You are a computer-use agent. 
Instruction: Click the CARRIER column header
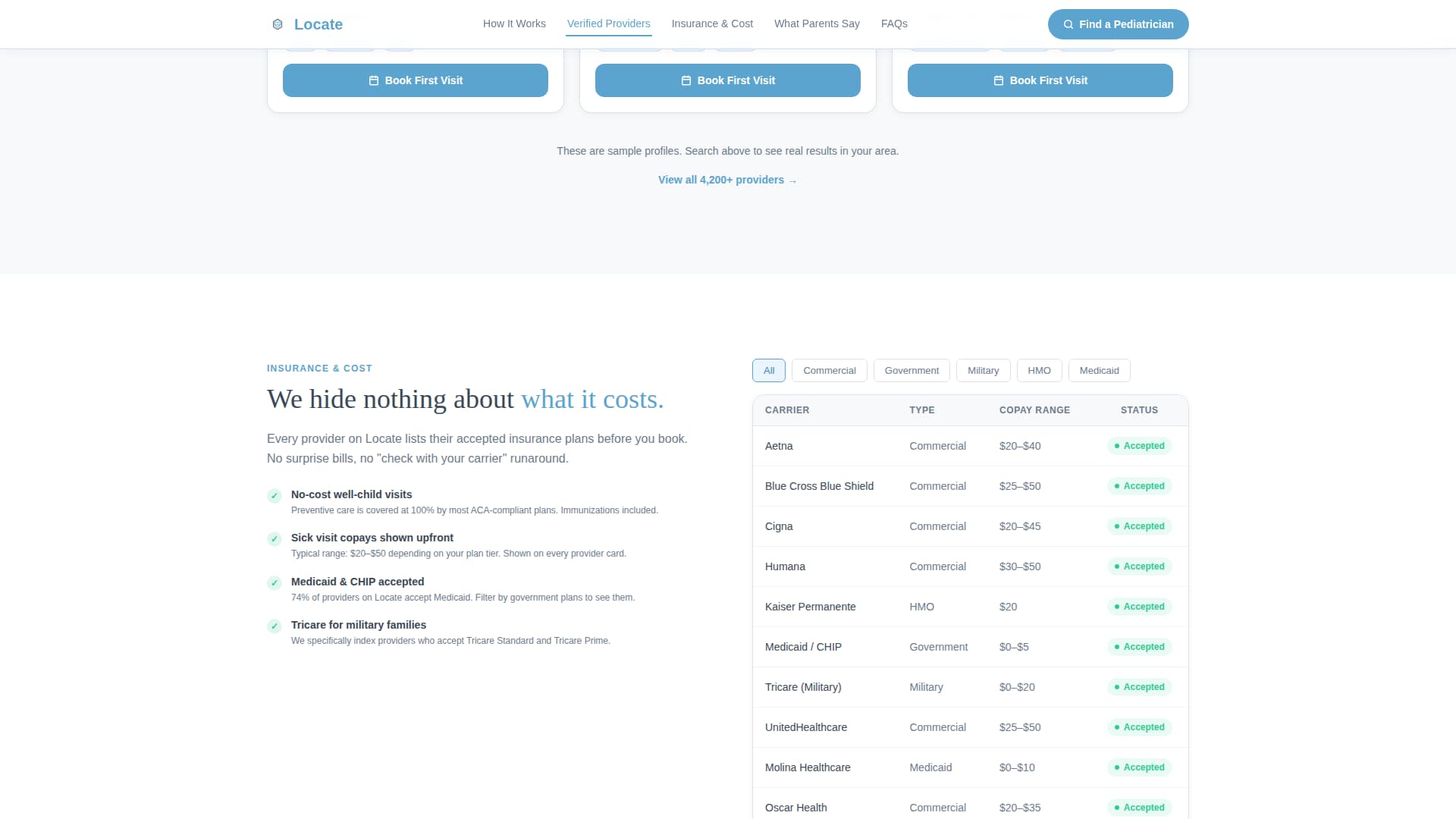(x=787, y=410)
